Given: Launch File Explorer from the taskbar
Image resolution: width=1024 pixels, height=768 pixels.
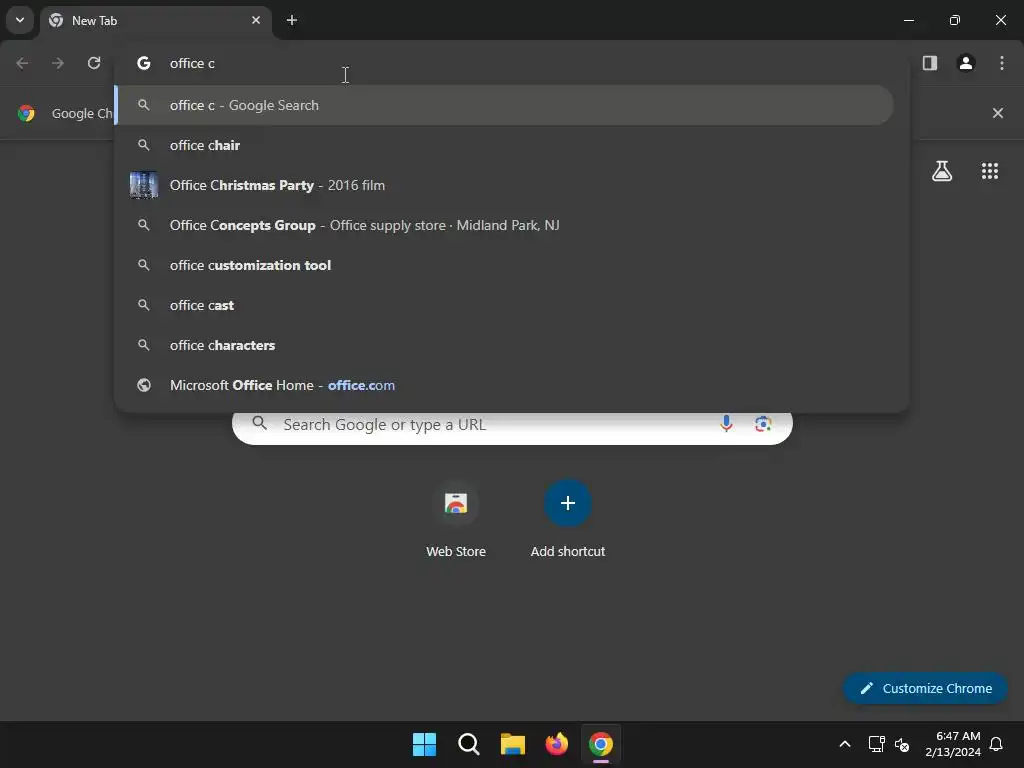Looking at the screenshot, I should [x=513, y=744].
